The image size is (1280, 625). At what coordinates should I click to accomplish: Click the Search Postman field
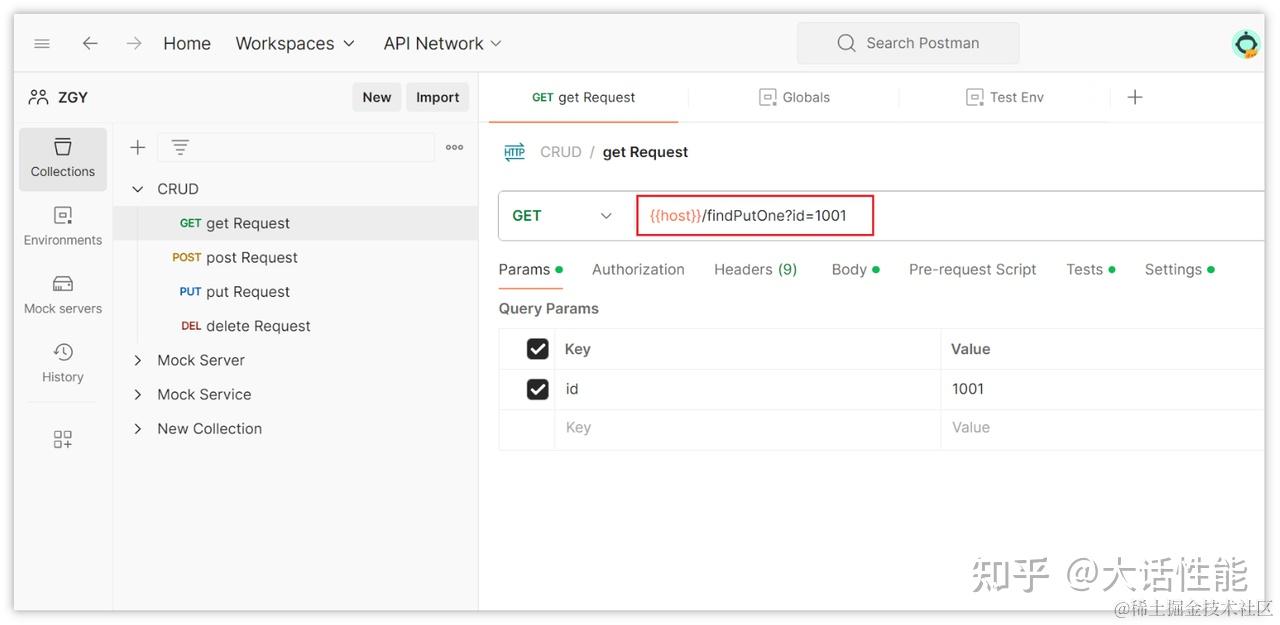tap(908, 43)
